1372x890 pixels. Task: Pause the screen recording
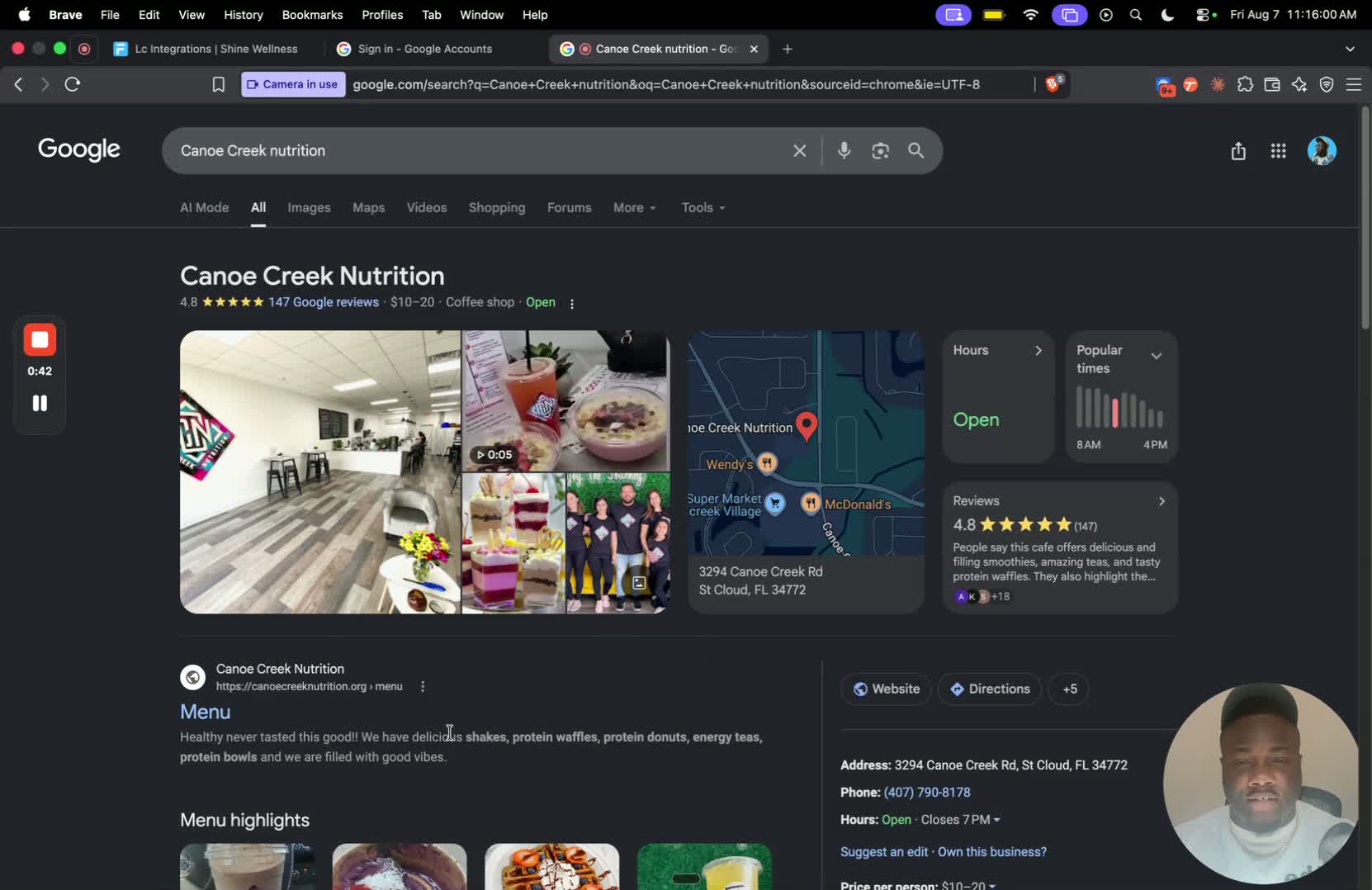coord(40,403)
